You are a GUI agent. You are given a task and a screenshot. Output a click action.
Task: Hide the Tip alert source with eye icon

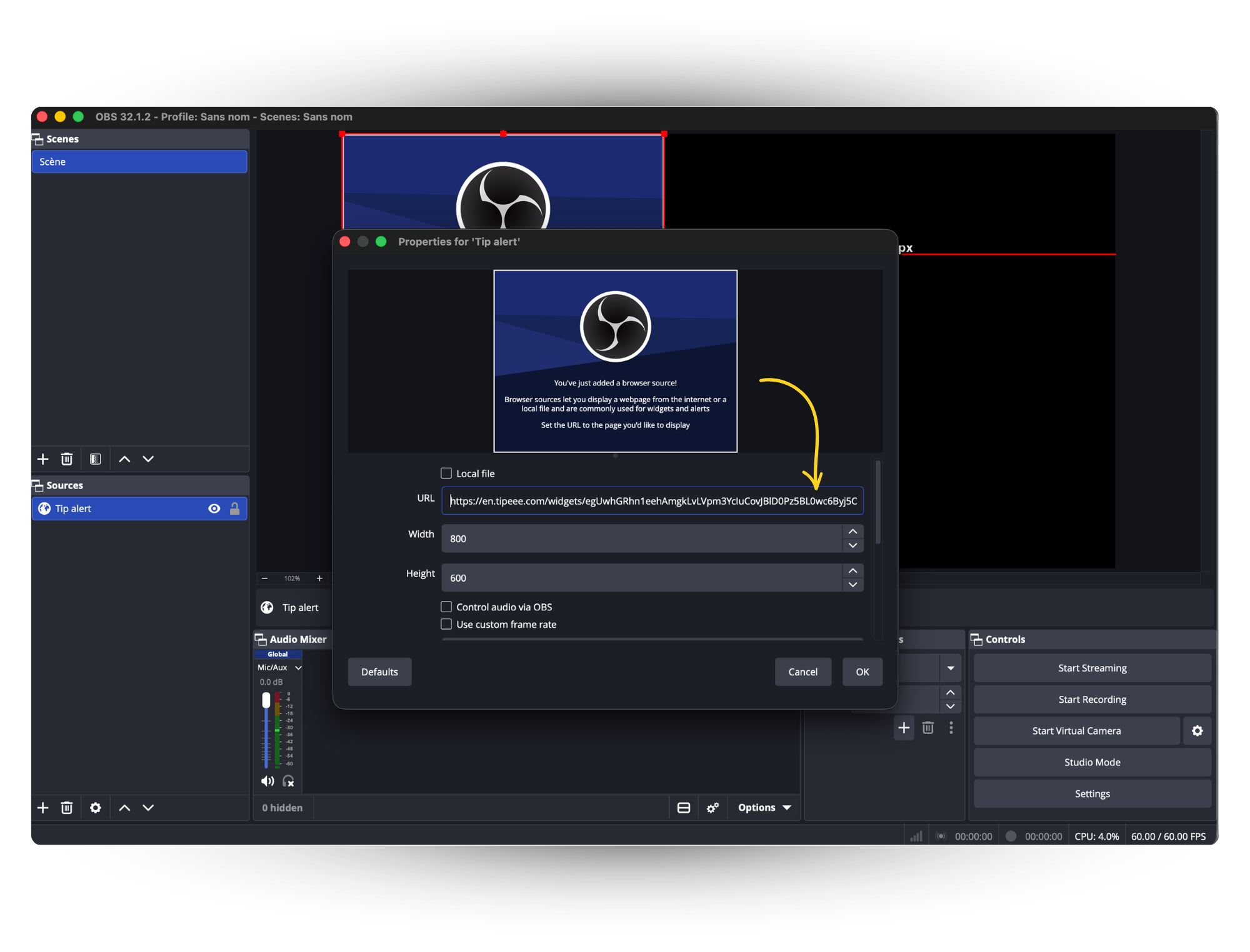[x=214, y=508]
